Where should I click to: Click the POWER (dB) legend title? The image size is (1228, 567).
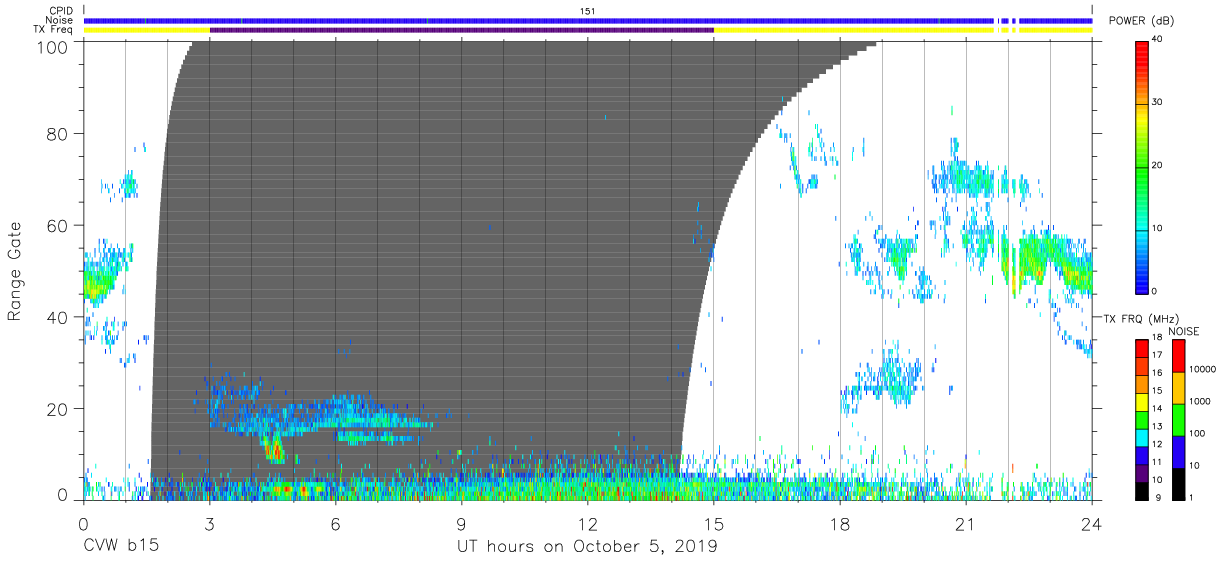point(1140,21)
